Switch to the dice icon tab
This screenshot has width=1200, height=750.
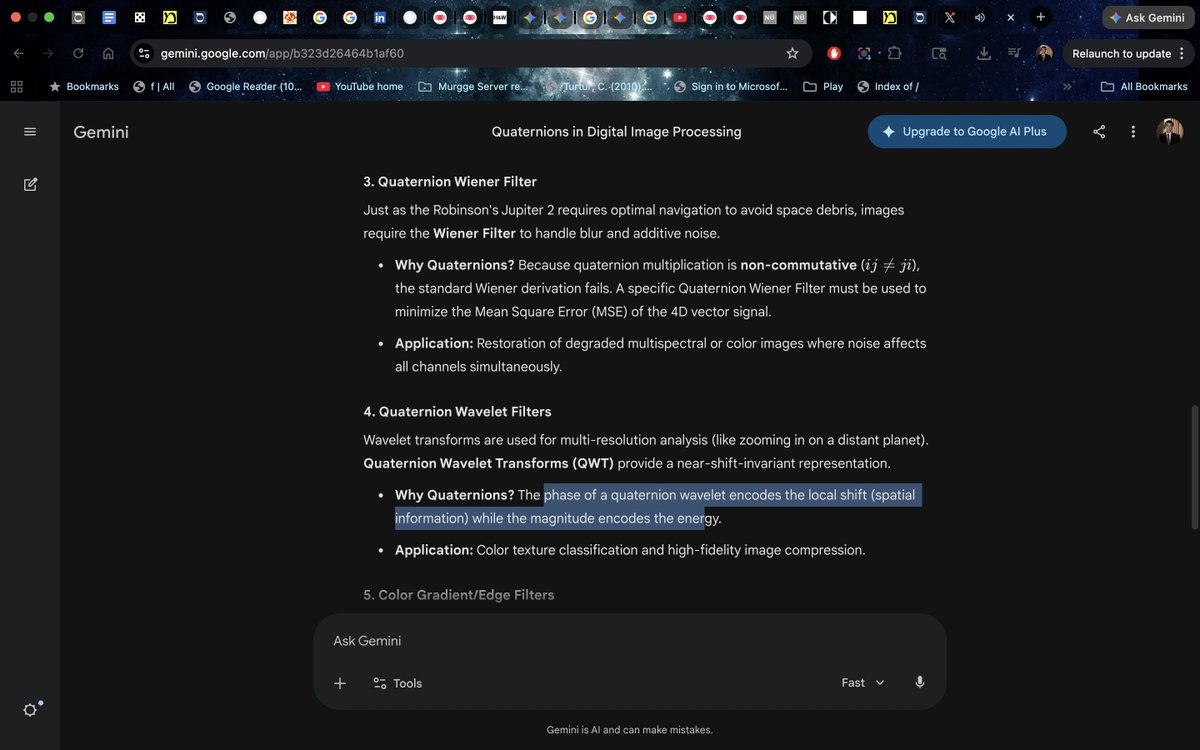click(x=140, y=18)
